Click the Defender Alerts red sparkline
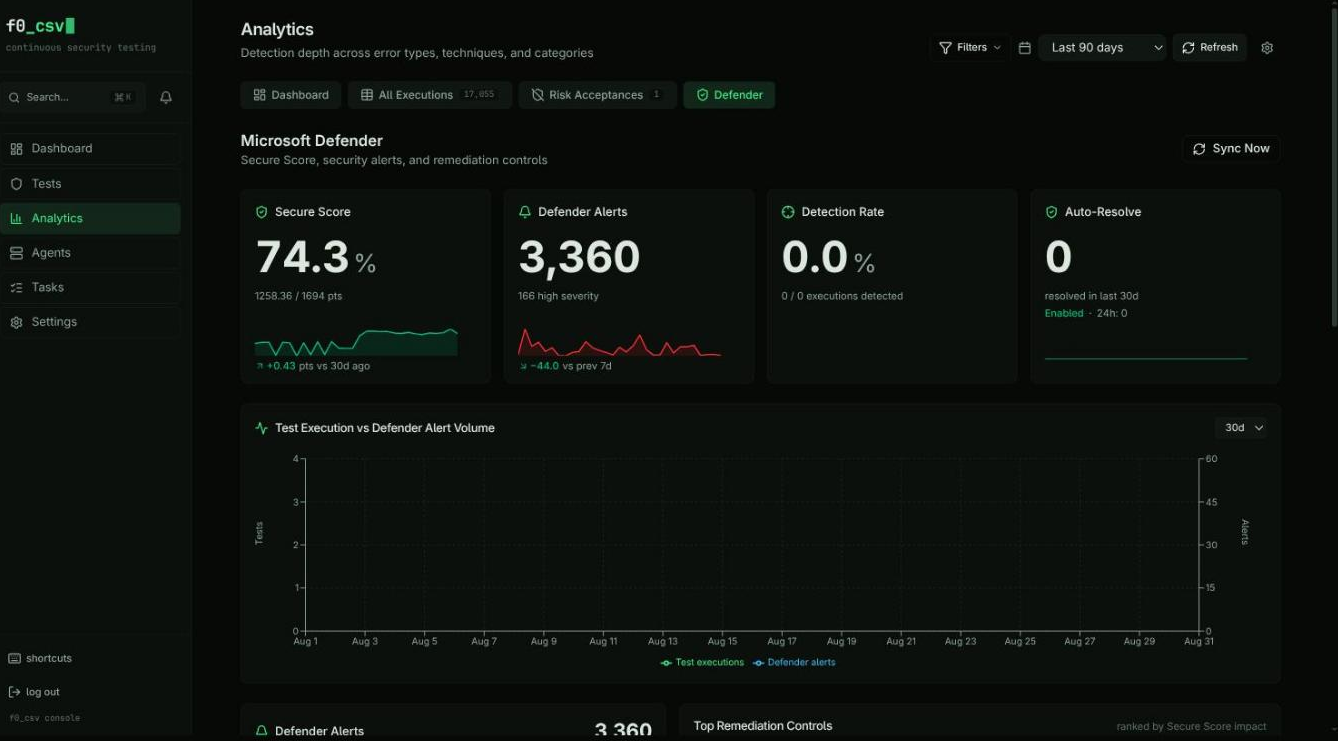The image size is (1338, 741). [x=619, y=342]
